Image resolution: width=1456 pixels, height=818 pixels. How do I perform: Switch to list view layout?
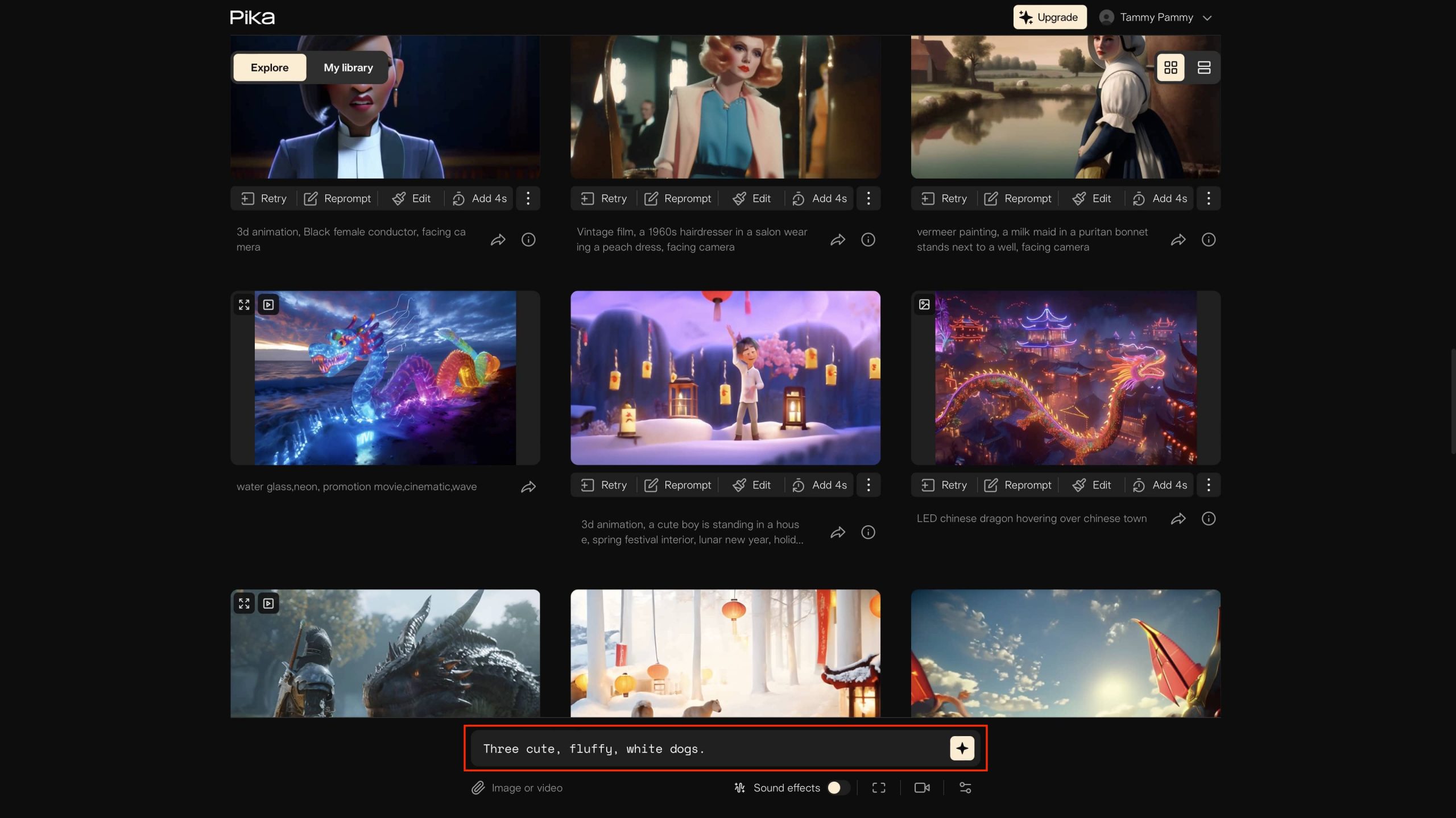pos(1203,68)
